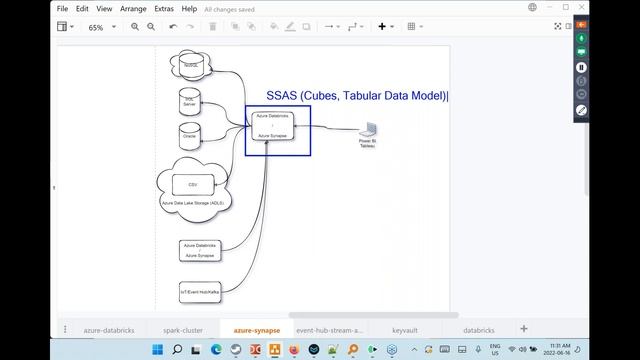Open the Extras menu
The image size is (640, 360).
click(x=164, y=9)
